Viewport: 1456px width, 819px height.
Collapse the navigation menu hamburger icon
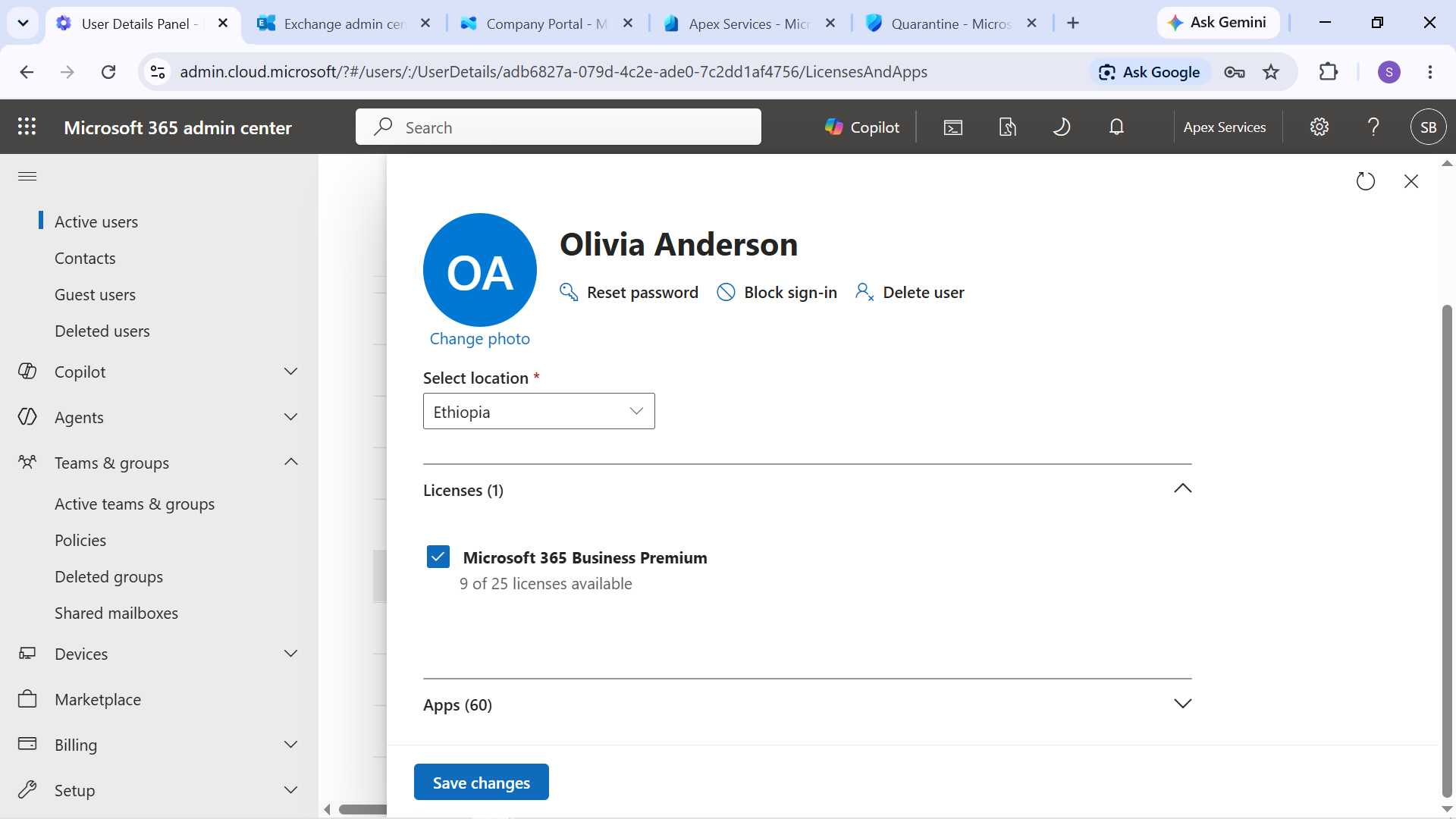pos(27,177)
